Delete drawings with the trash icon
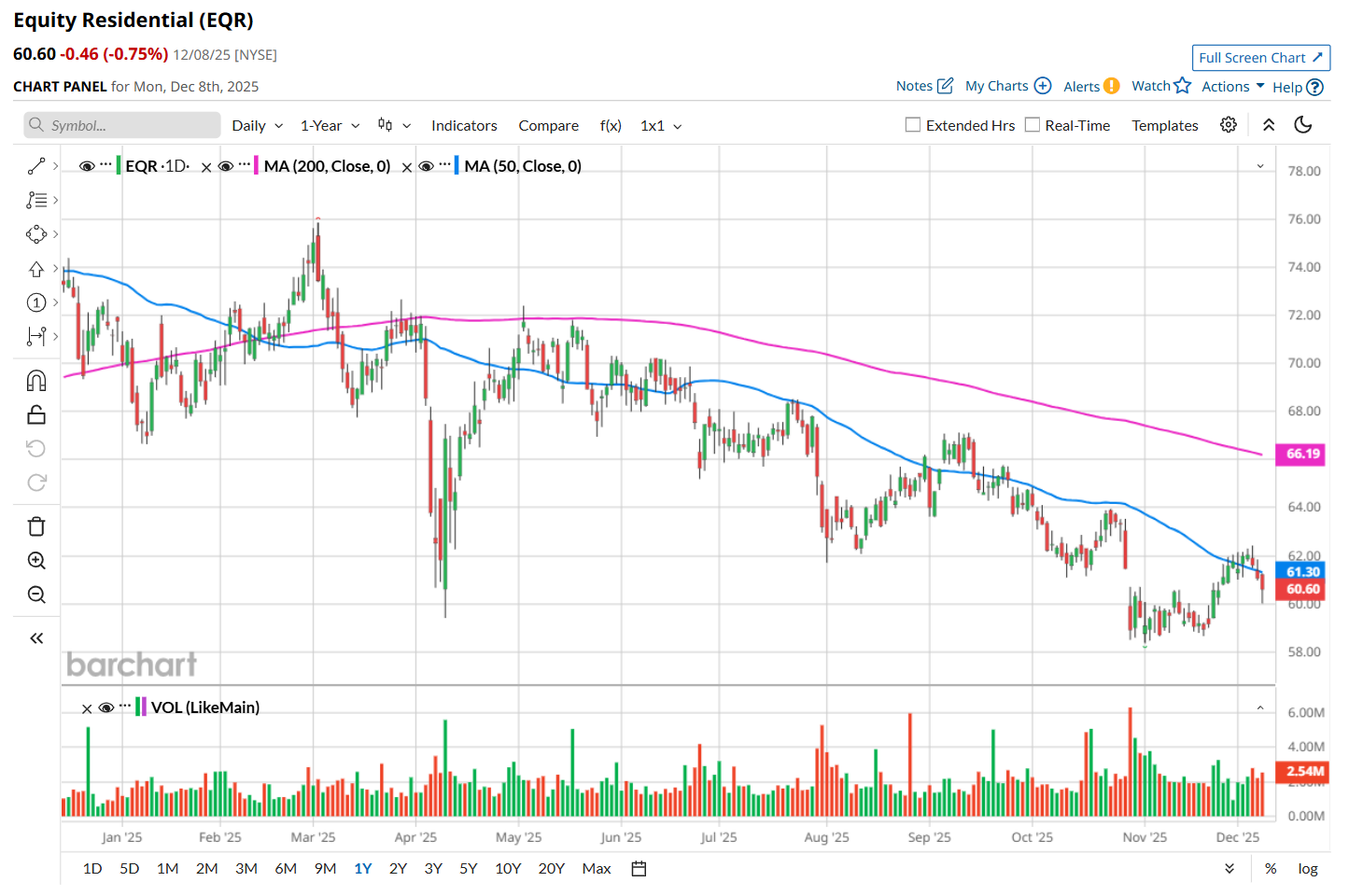 pyautogui.click(x=36, y=526)
